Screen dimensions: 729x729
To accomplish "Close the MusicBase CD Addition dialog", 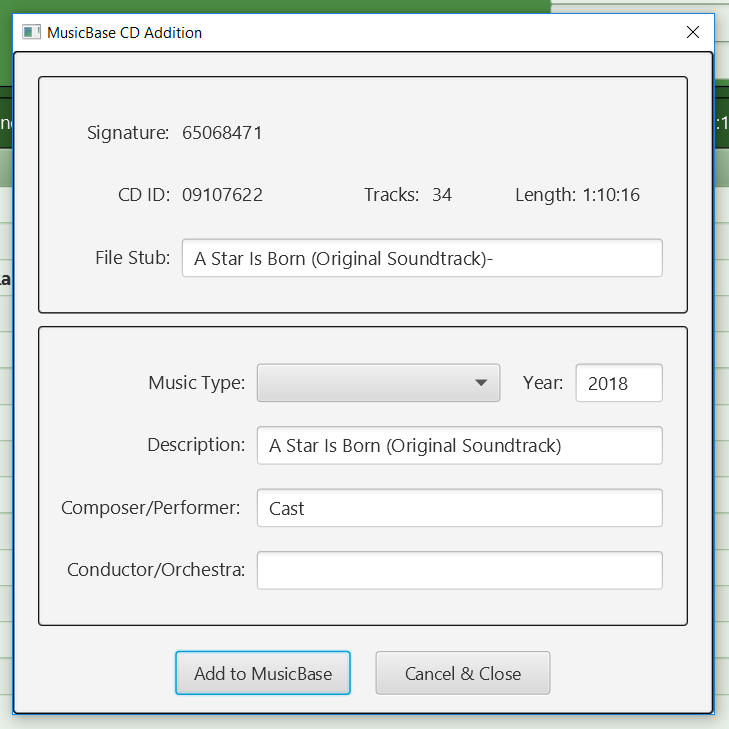I will click(693, 32).
